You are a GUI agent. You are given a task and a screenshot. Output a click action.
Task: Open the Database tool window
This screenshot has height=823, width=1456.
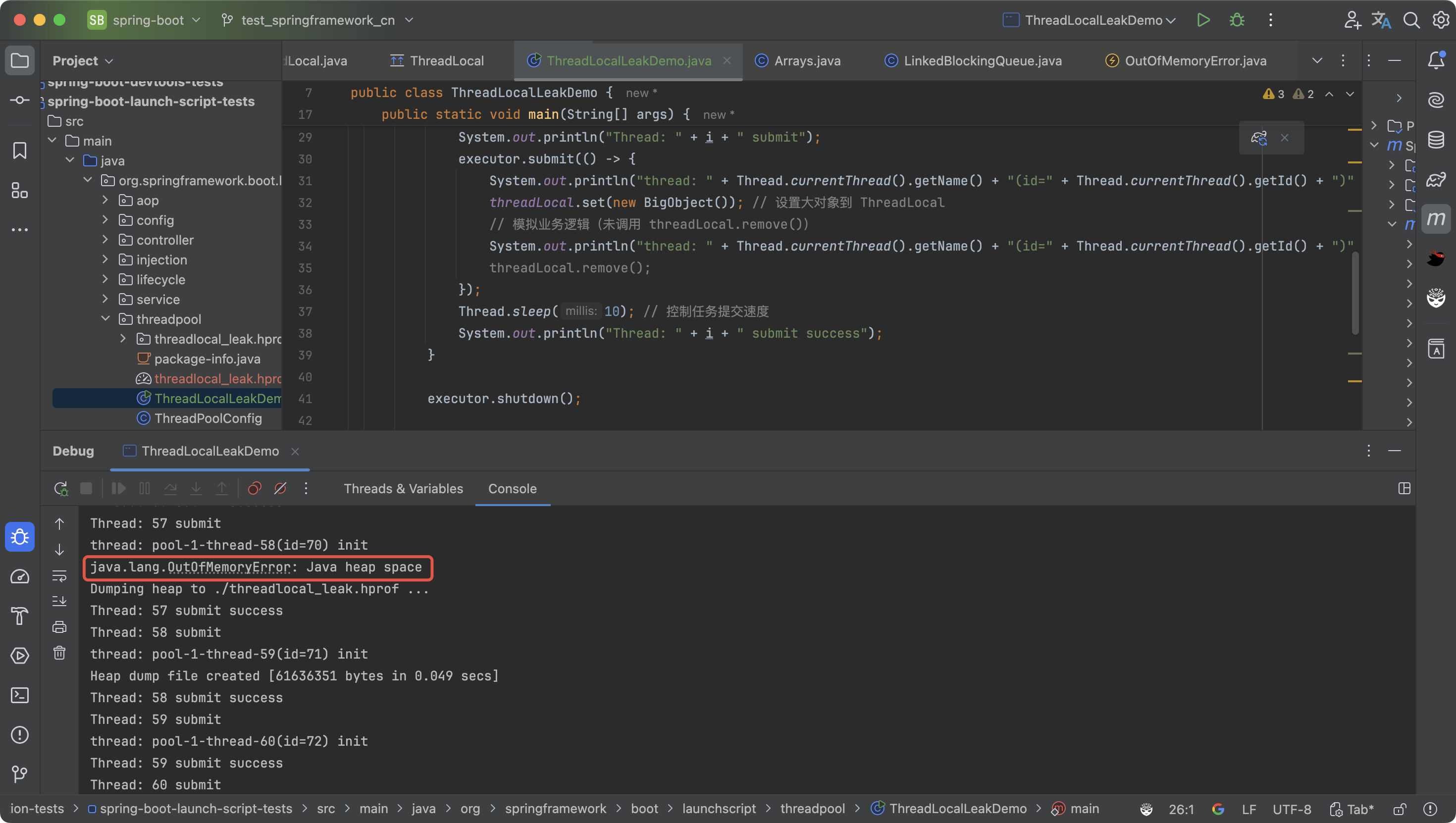[1436, 140]
